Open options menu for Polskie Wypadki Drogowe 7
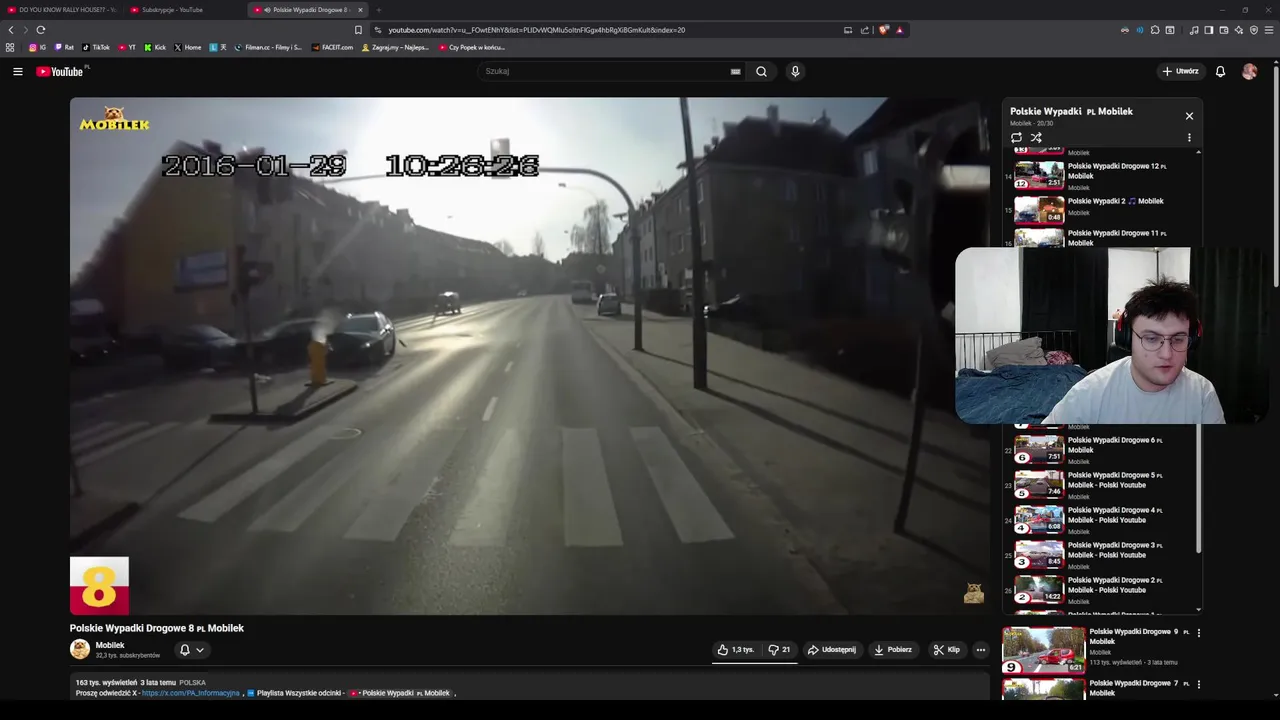The width and height of the screenshot is (1280, 720). point(1198,684)
